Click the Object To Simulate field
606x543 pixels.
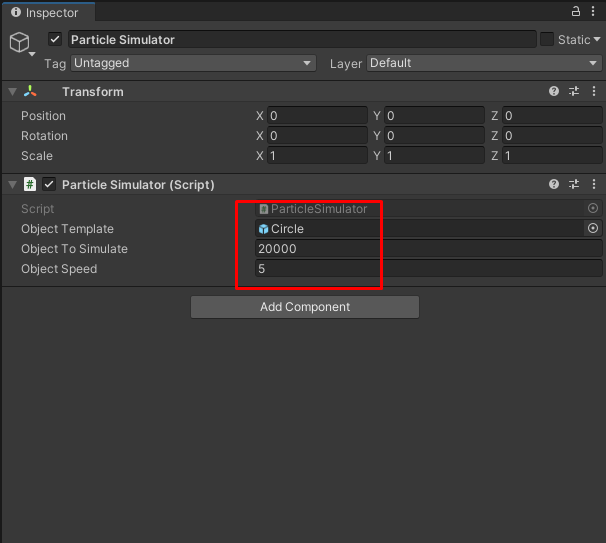428,249
